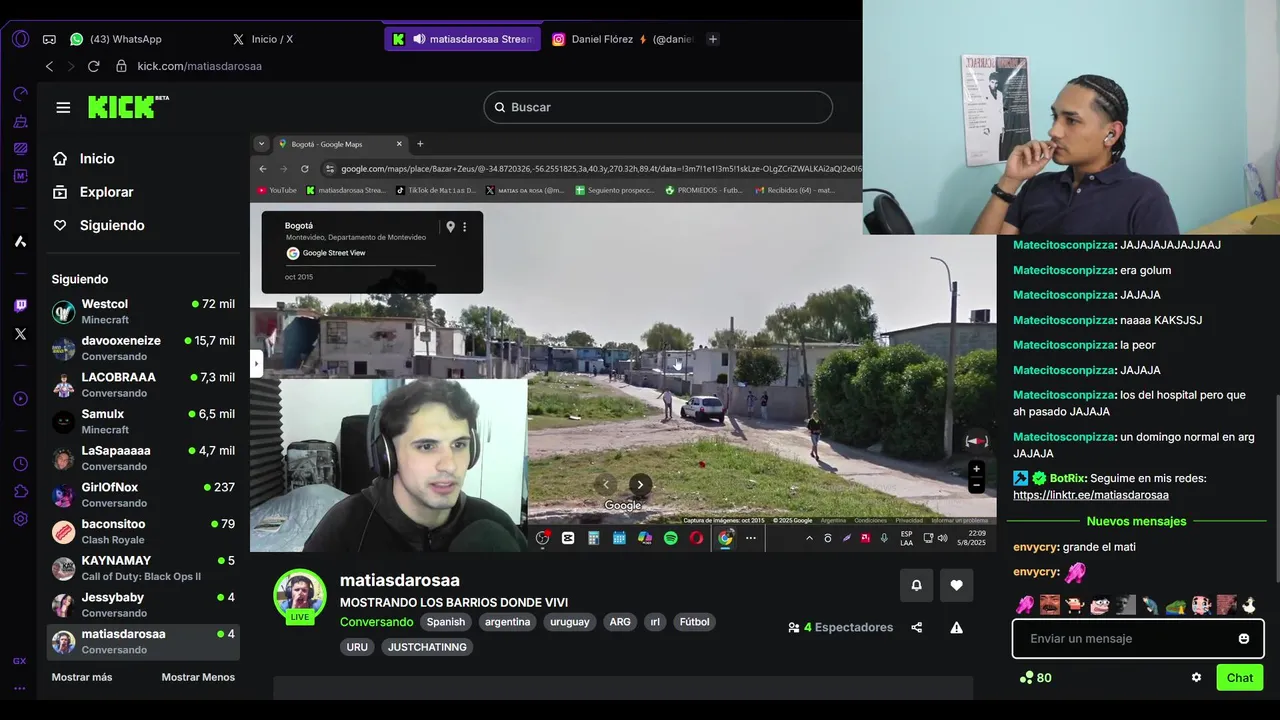Image resolution: width=1280 pixels, height=720 pixels.
Task: Open X in Opera sidebar
Action: click(x=20, y=334)
